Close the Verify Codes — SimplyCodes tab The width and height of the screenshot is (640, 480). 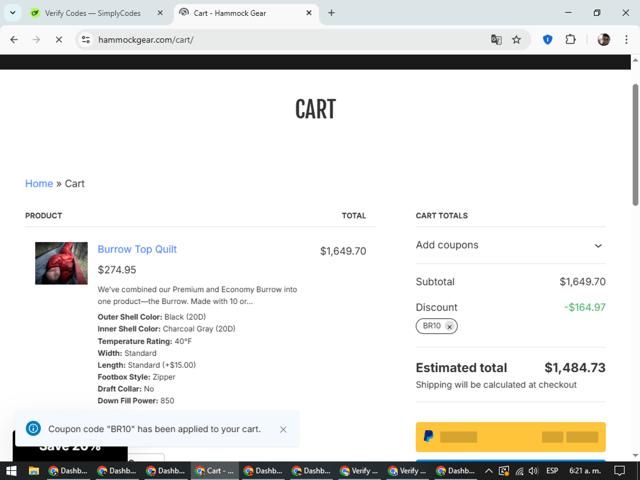160,13
